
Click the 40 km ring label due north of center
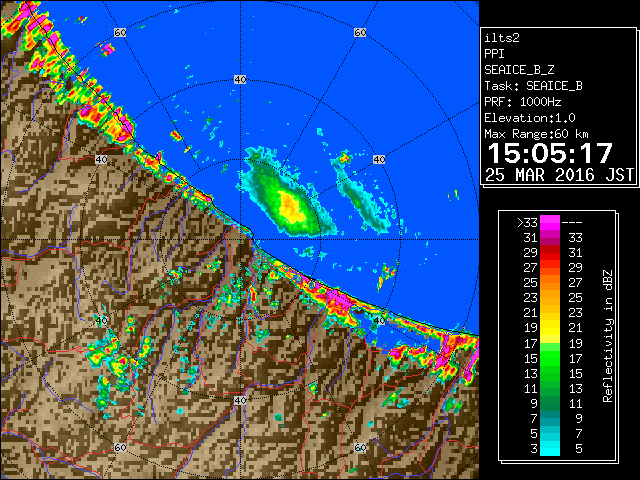(240, 79)
